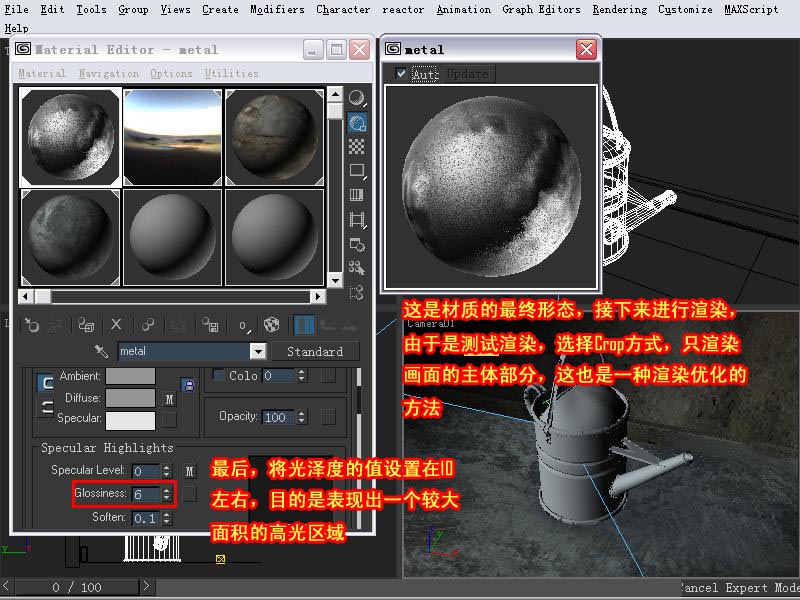The width and height of the screenshot is (800, 600).
Task: Toggle the ambient/diffuse color lock button
Action: 47,383
